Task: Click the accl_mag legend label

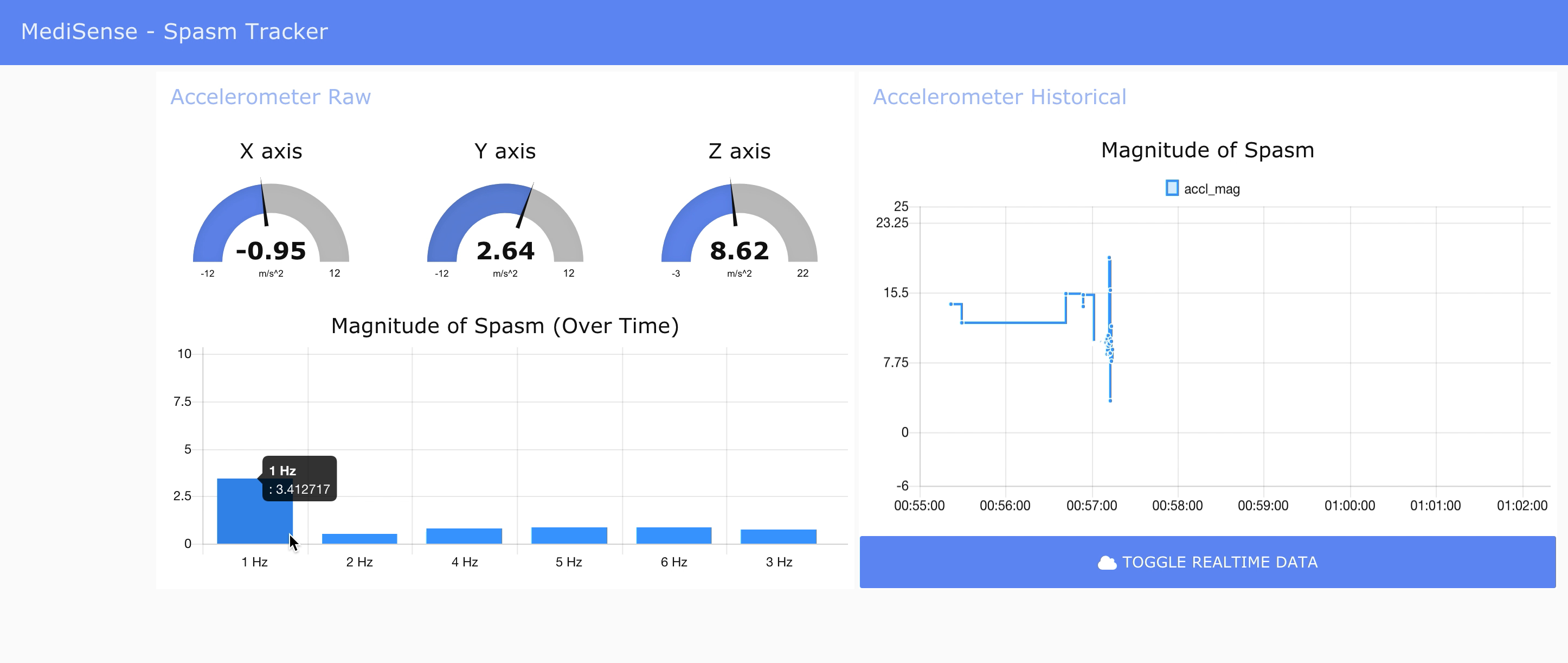Action: [1211, 189]
